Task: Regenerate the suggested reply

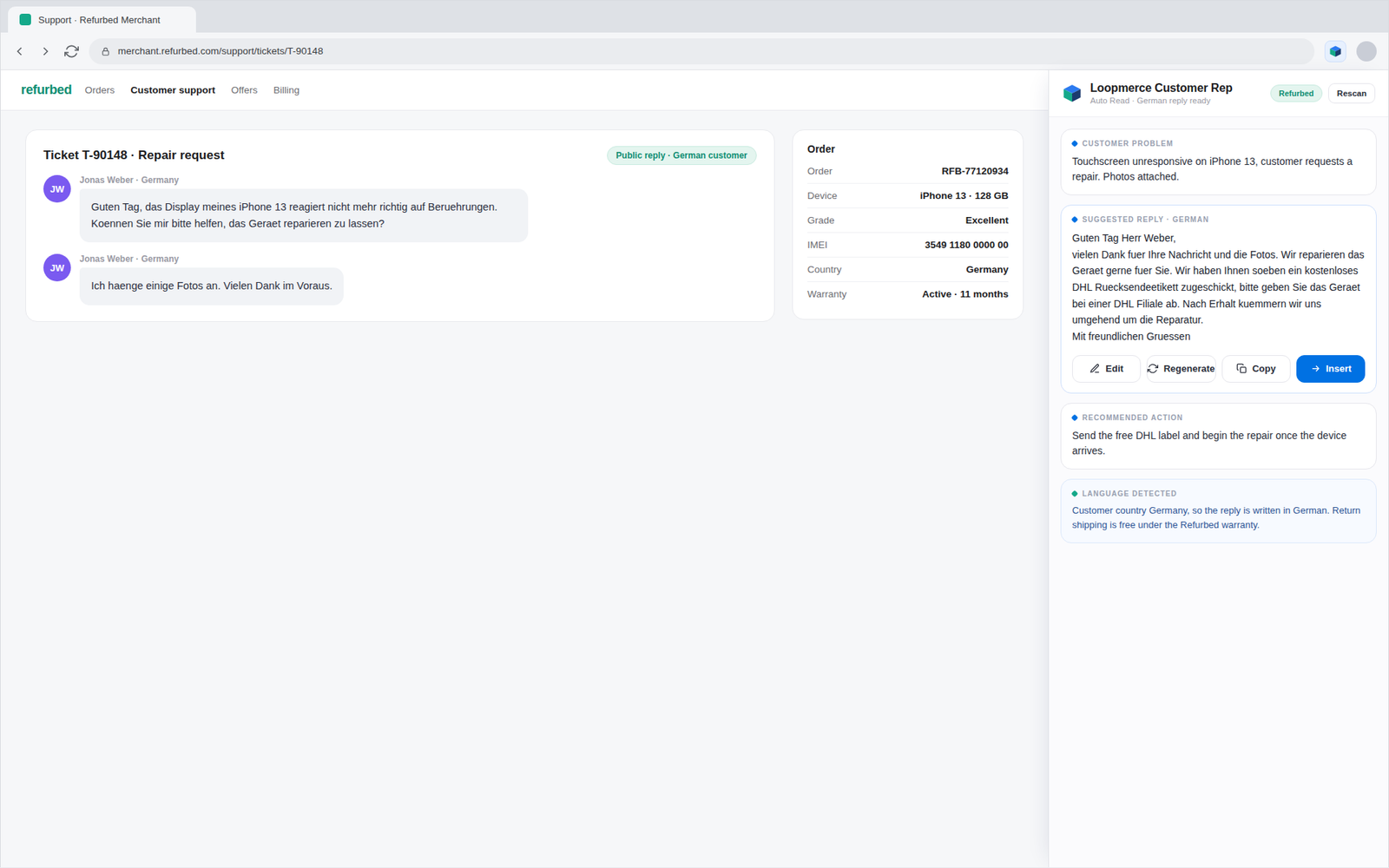Action: (x=1181, y=369)
